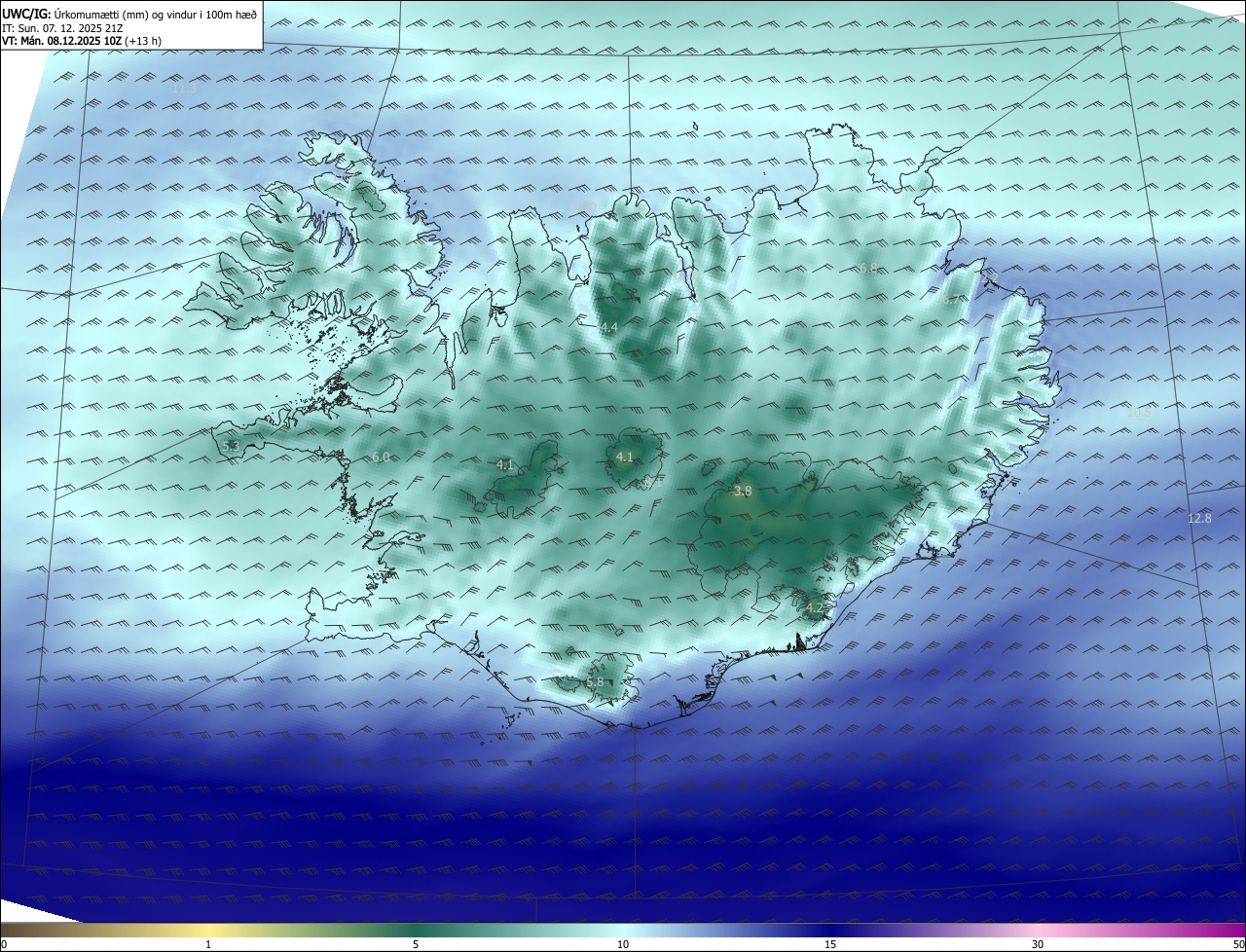Click the 4.4 value label on the map
Image resolution: width=1246 pixels, height=952 pixels.
[x=609, y=328]
